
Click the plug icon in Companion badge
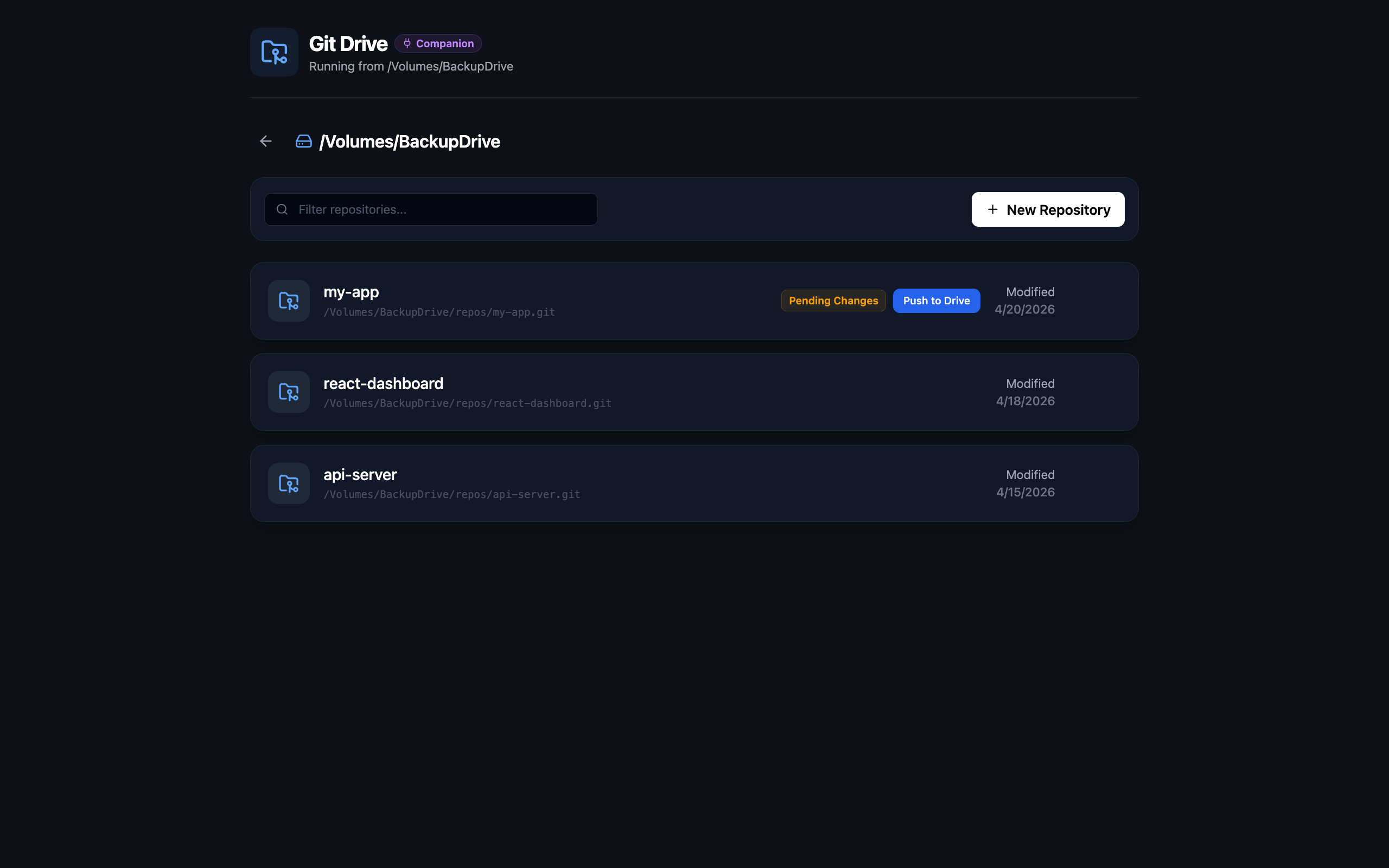point(407,43)
